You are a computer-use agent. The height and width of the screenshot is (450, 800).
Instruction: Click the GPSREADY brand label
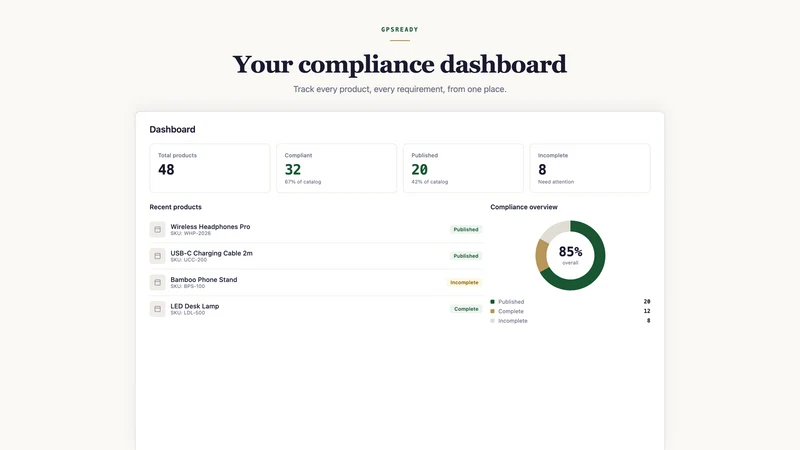399,30
